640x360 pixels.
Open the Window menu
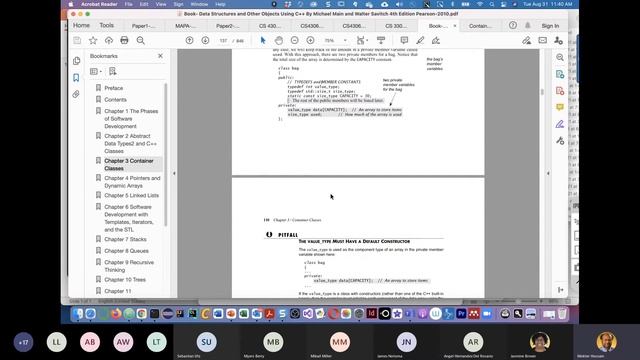[199, 4]
